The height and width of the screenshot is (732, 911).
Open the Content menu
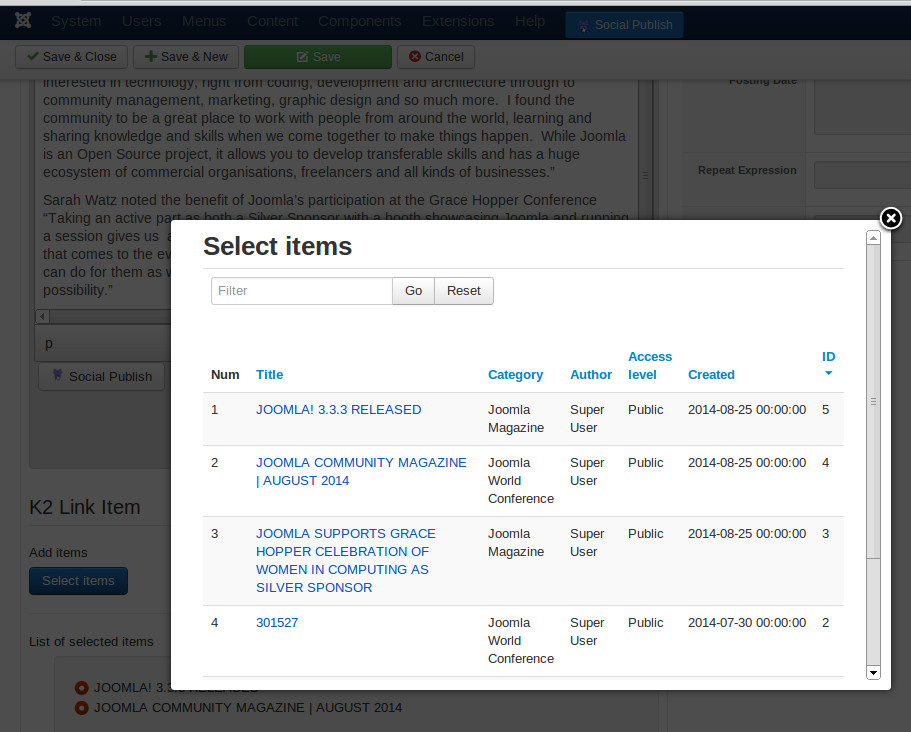pos(272,21)
